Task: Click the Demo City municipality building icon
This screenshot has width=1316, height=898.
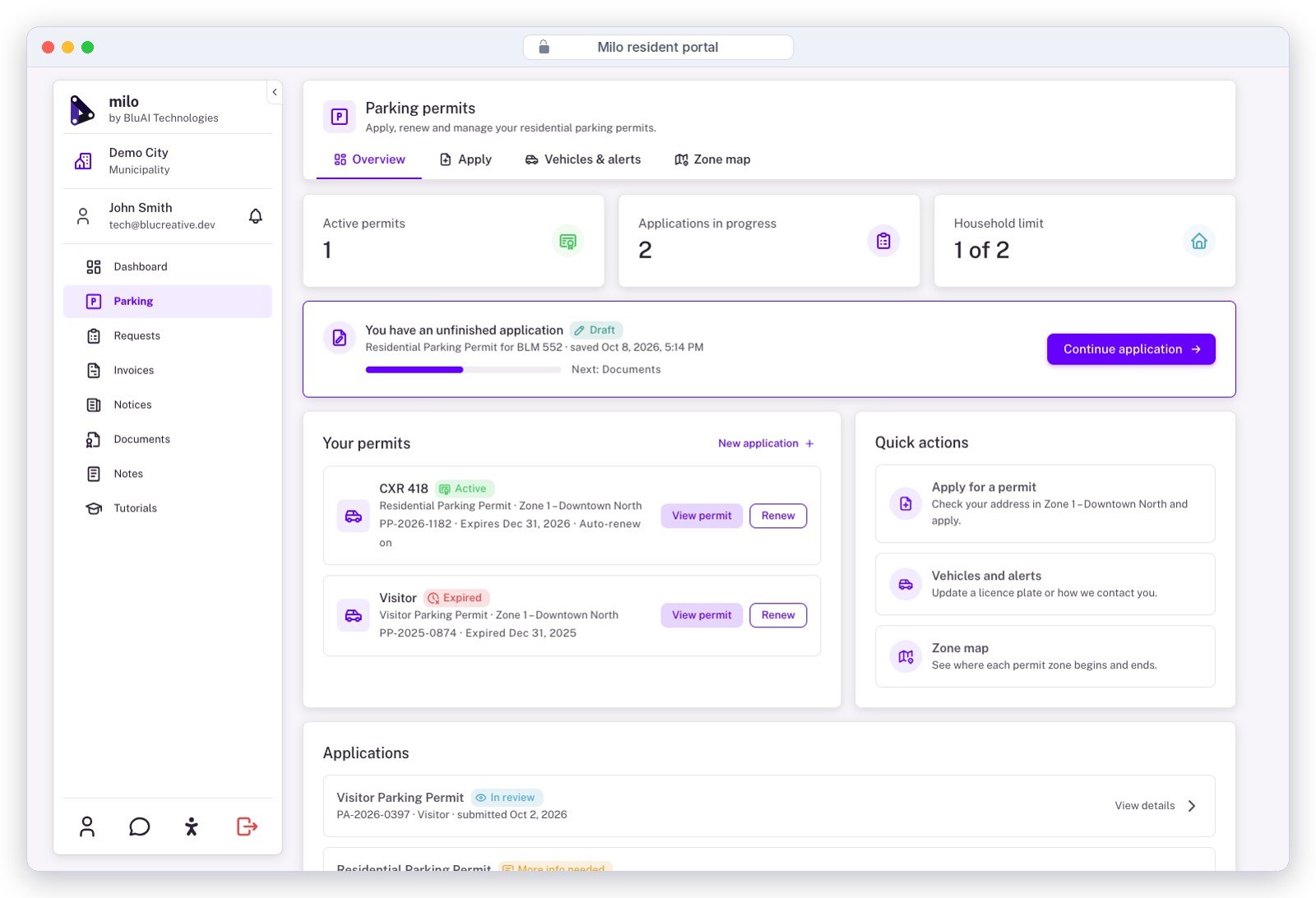Action: click(x=83, y=161)
